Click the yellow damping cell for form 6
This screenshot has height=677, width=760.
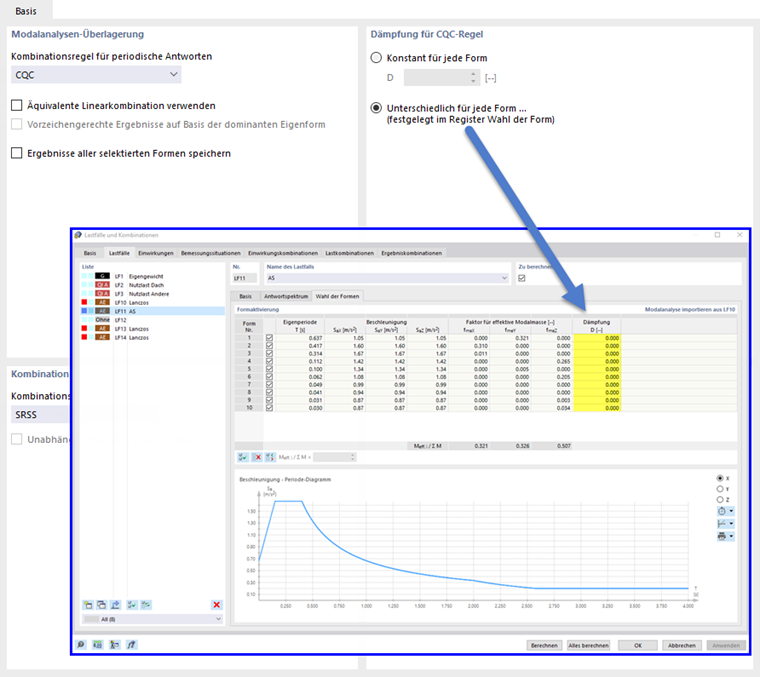tap(597, 377)
